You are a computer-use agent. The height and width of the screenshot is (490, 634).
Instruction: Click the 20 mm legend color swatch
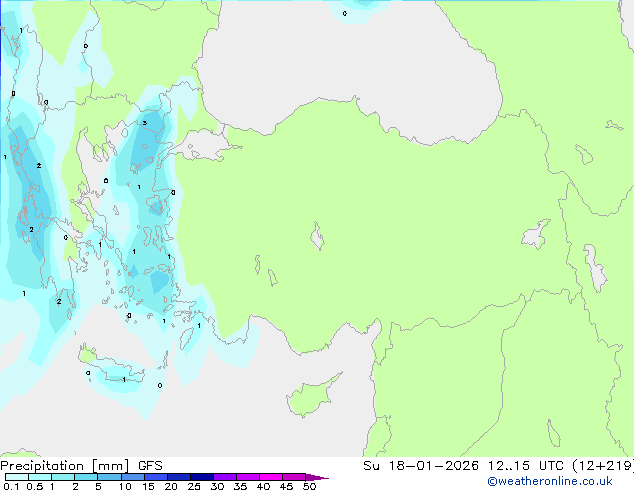coord(179,477)
